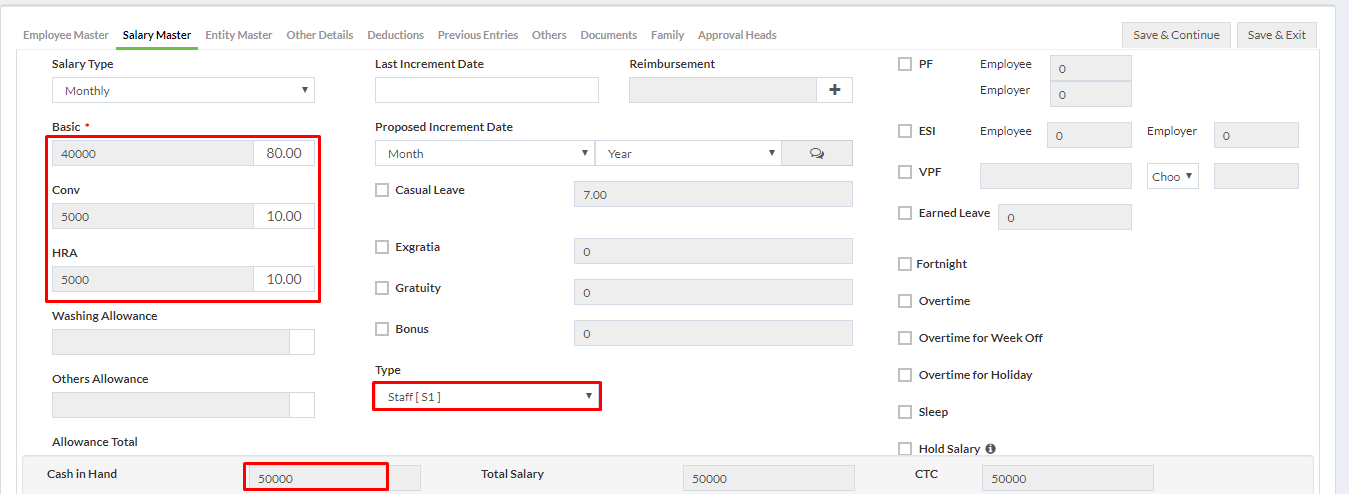Click the info icon beside Hold Salary

(990, 449)
